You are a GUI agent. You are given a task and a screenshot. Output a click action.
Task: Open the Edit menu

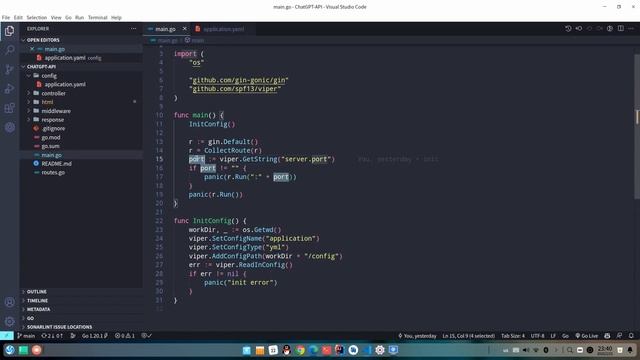tap(18, 18)
